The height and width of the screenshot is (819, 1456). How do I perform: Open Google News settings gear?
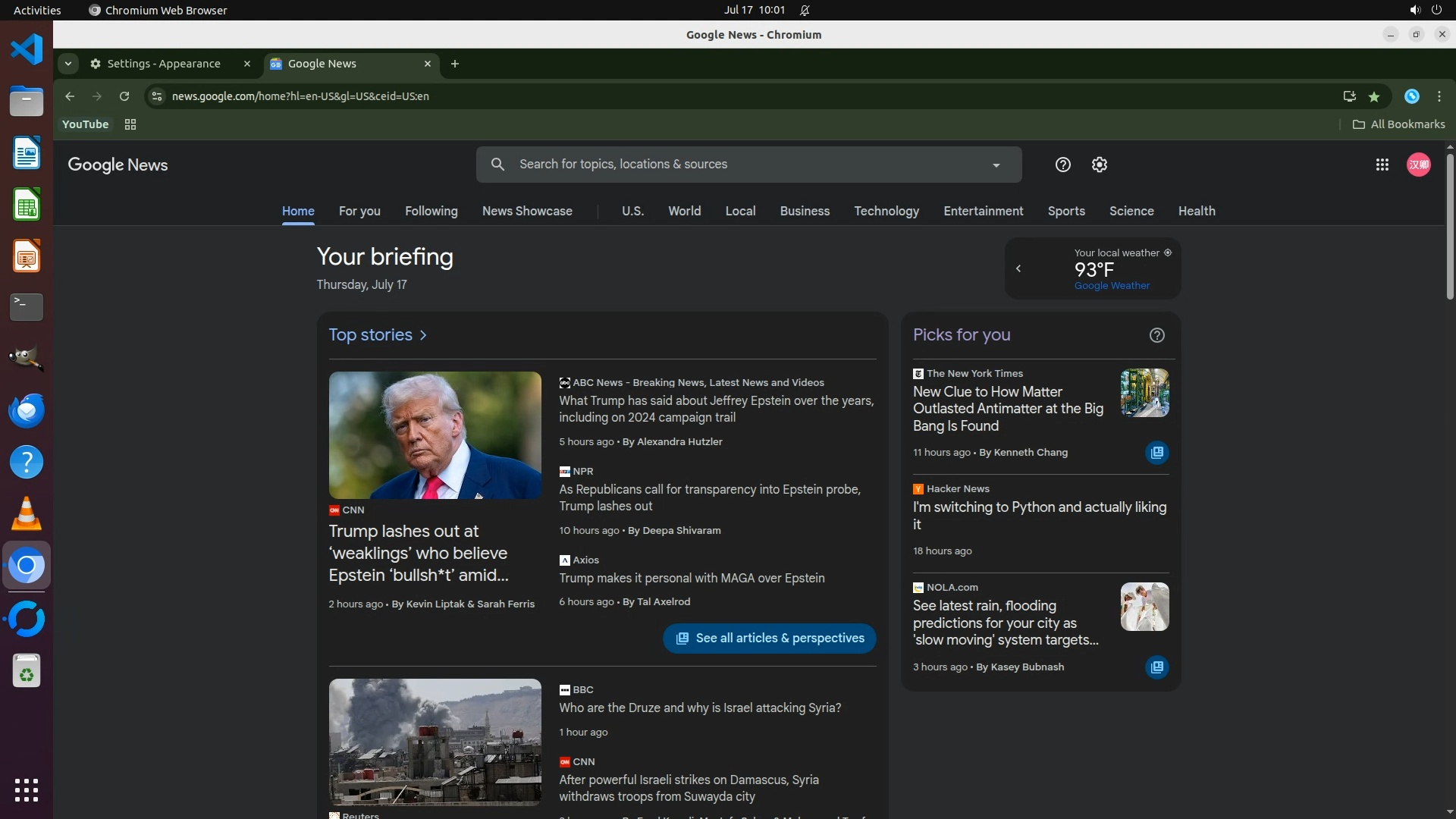click(1099, 165)
